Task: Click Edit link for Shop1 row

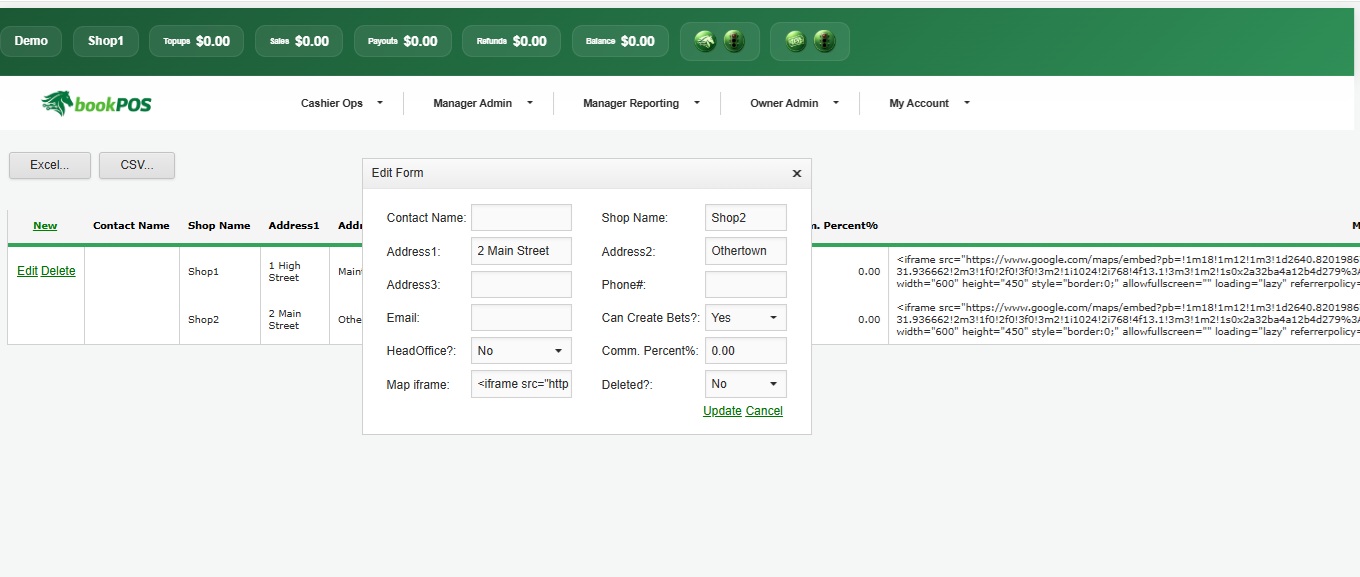Action: [27, 271]
